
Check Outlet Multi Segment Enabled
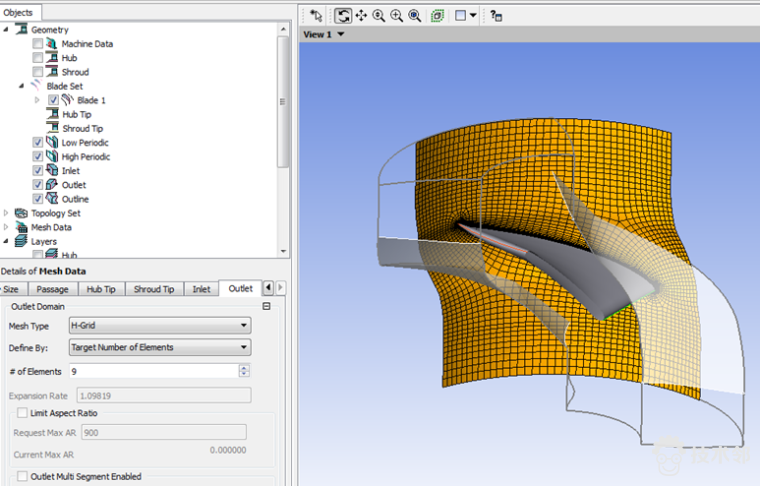click(x=22, y=476)
